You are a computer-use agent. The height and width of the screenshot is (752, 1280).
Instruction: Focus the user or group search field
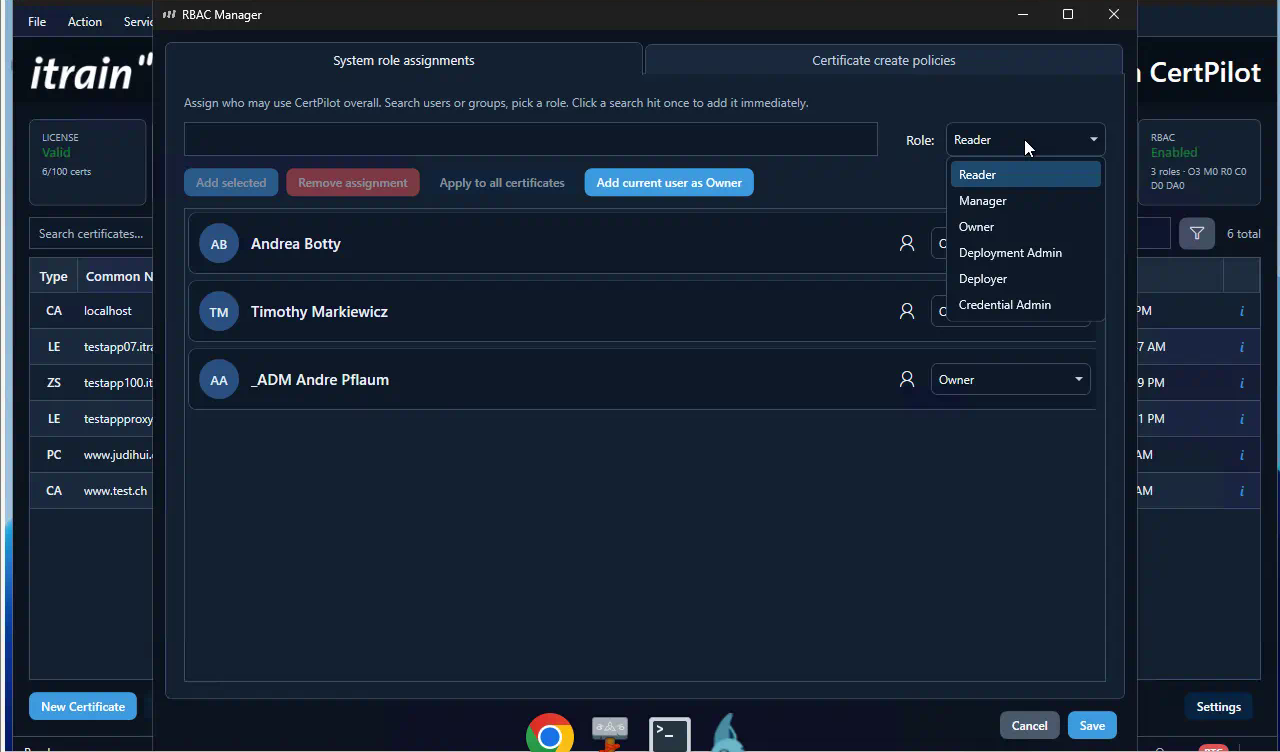(x=531, y=140)
